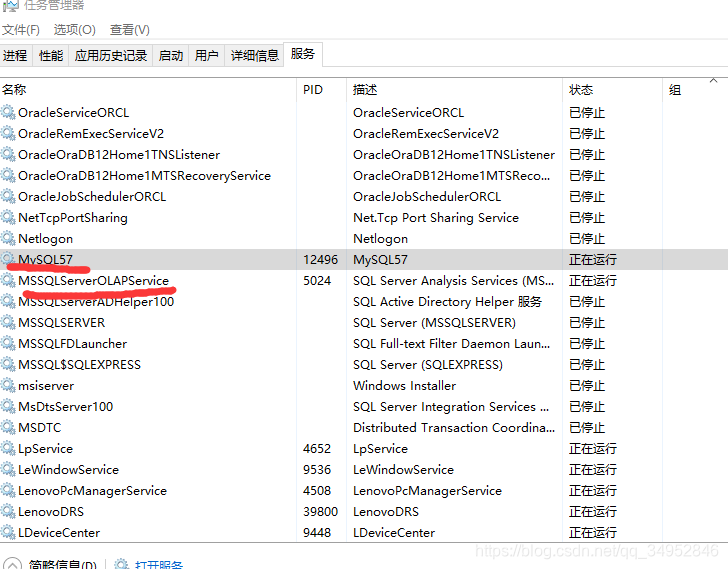Select the MySQL57 service name
Image resolution: width=728 pixels, height=569 pixels.
pyautogui.click(x=46, y=259)
